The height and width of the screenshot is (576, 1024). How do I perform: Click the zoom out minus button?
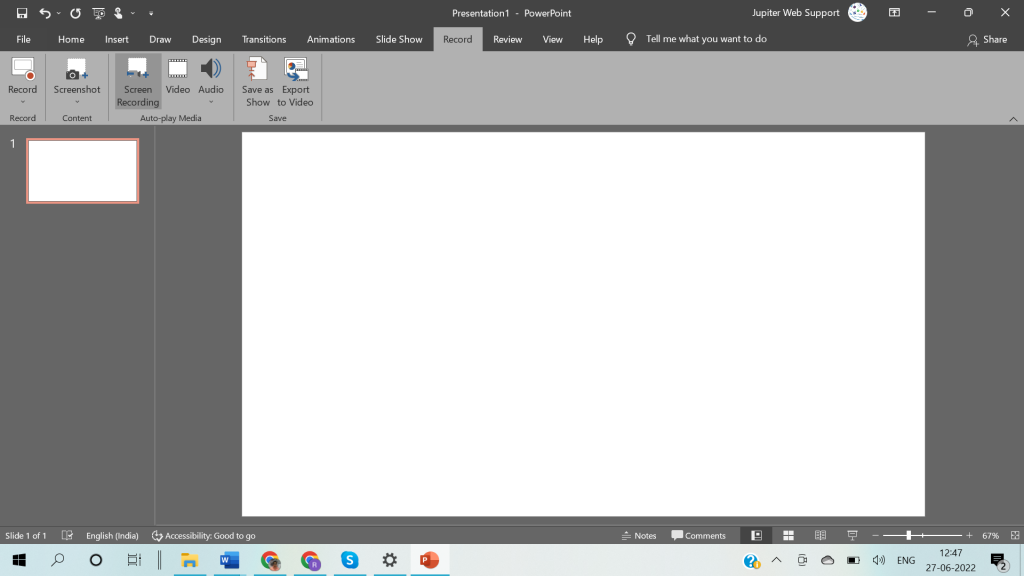coord(876,536)
